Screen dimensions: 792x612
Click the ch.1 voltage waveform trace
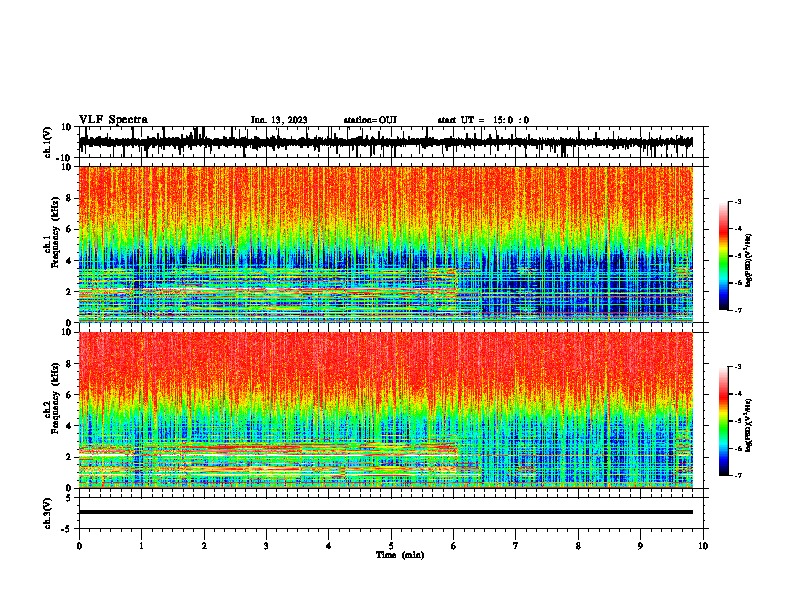click(385, 142)
